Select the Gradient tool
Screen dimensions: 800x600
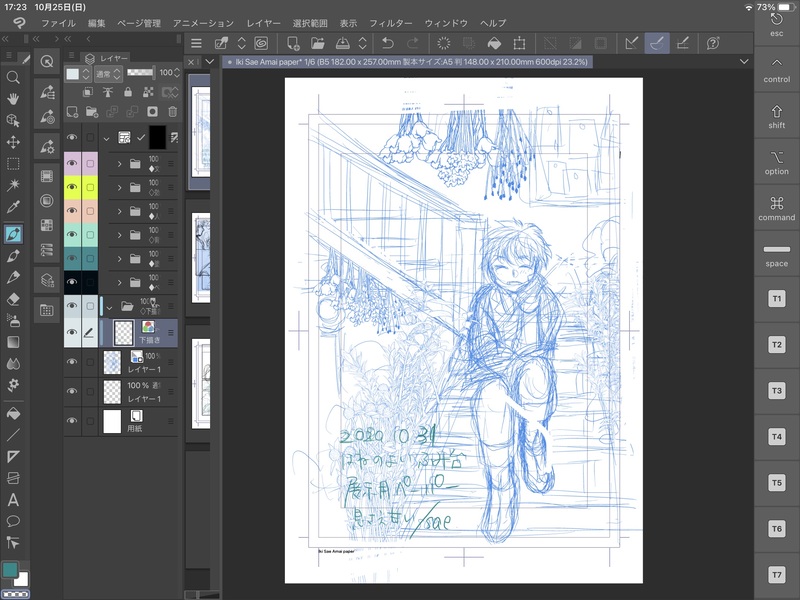(13, 342)
